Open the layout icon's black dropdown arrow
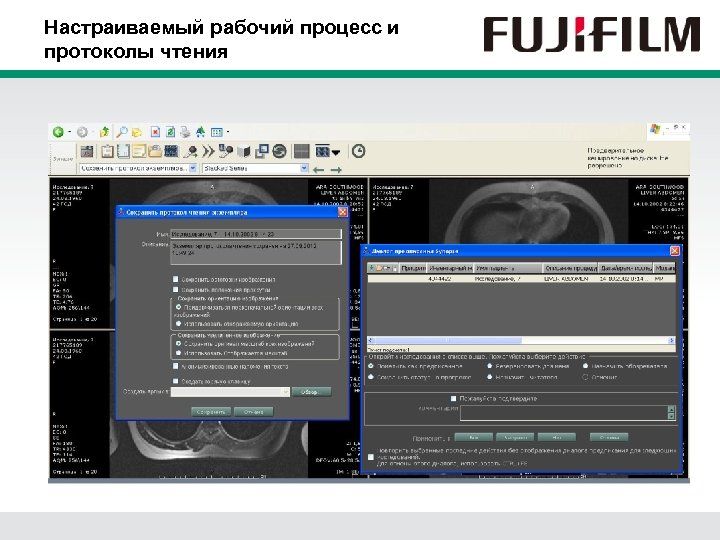720x540 pixels. (x=336, y=152)
